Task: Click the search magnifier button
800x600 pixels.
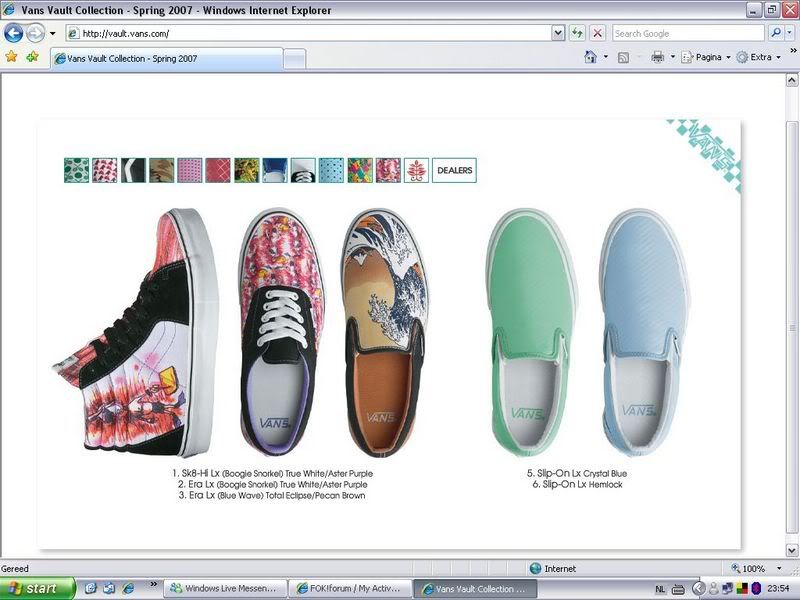Action: point(776,33)
